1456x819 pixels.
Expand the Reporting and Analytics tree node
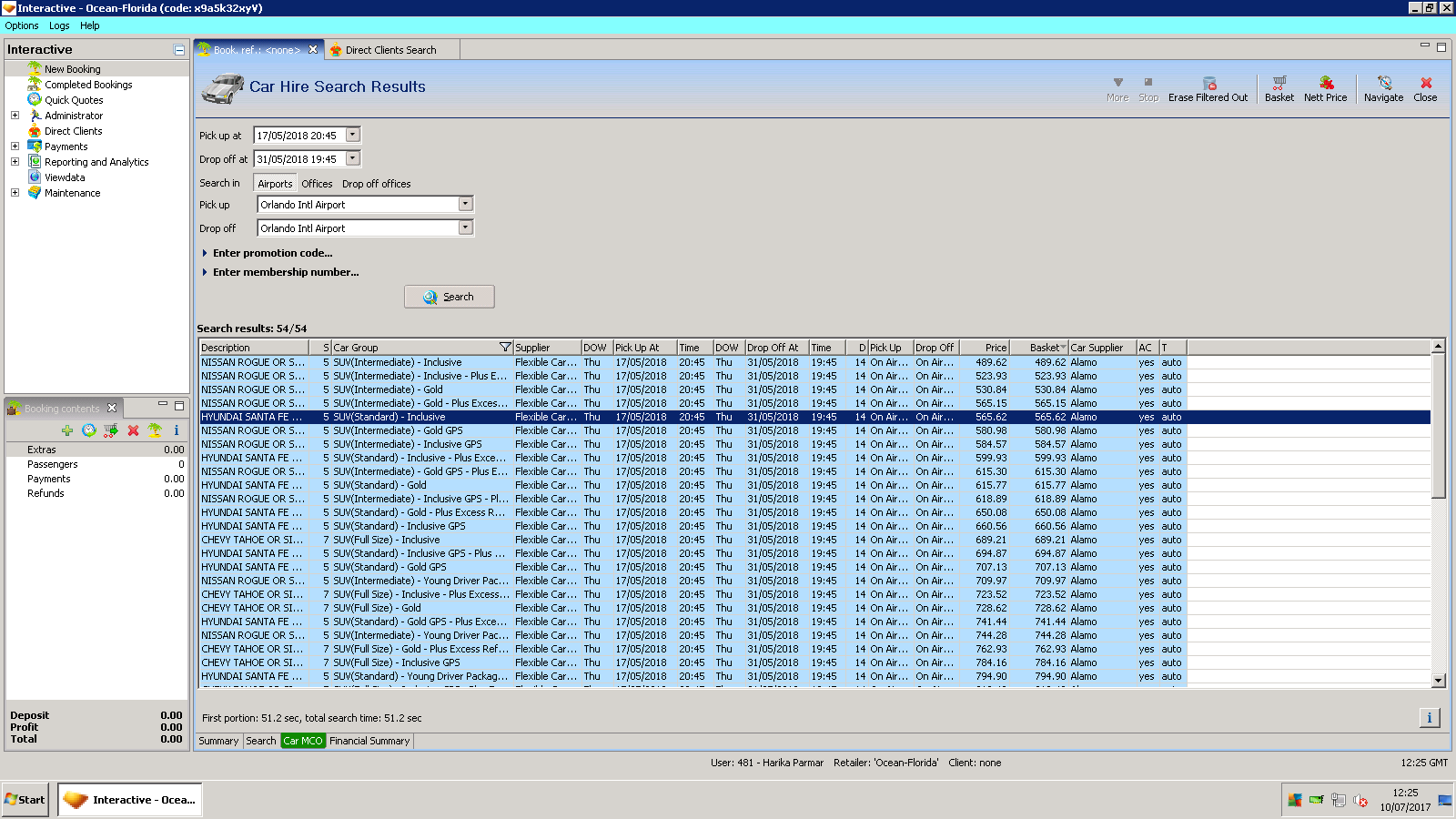coord(15,162)
